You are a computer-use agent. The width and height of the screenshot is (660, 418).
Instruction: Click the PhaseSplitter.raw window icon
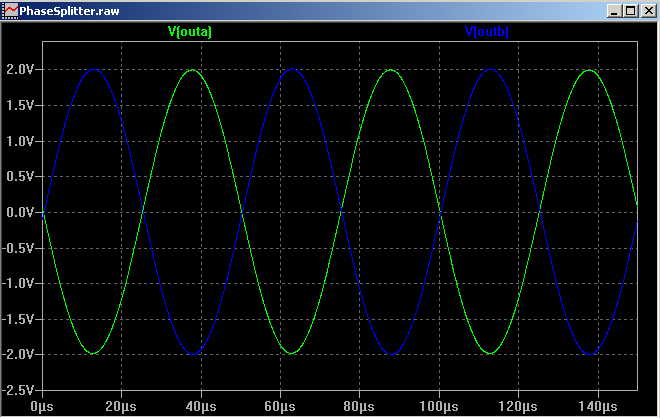10,11
